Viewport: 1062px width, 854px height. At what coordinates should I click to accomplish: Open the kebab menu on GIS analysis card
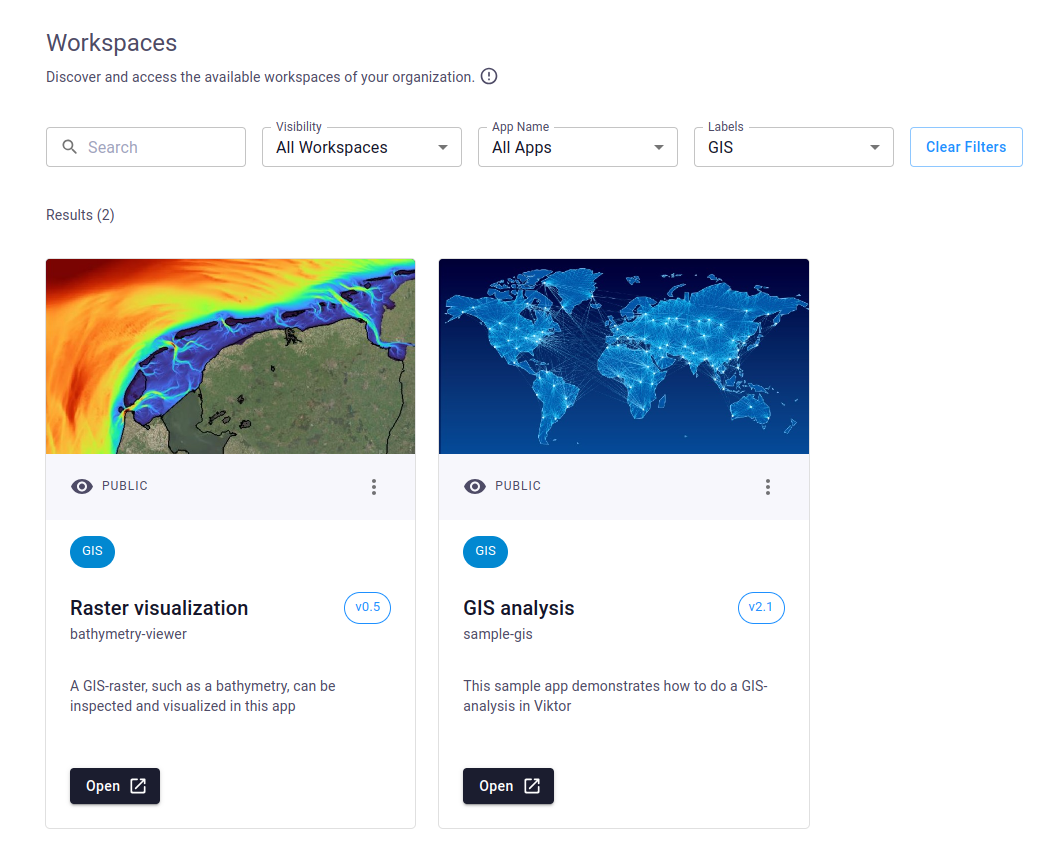click(x=768, y=486)
